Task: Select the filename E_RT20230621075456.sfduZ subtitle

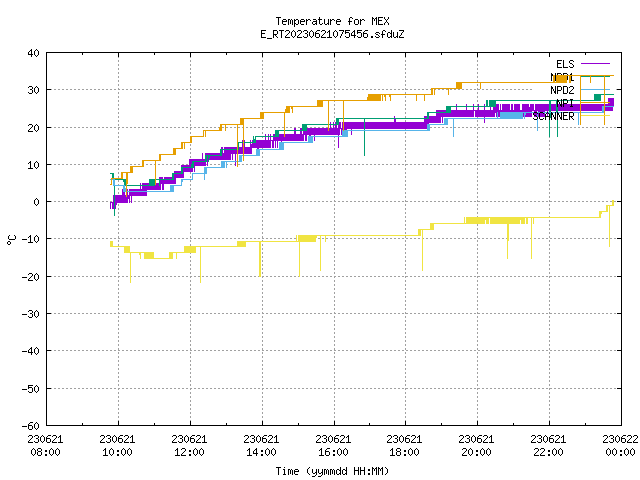Action: tap(332, 34)
